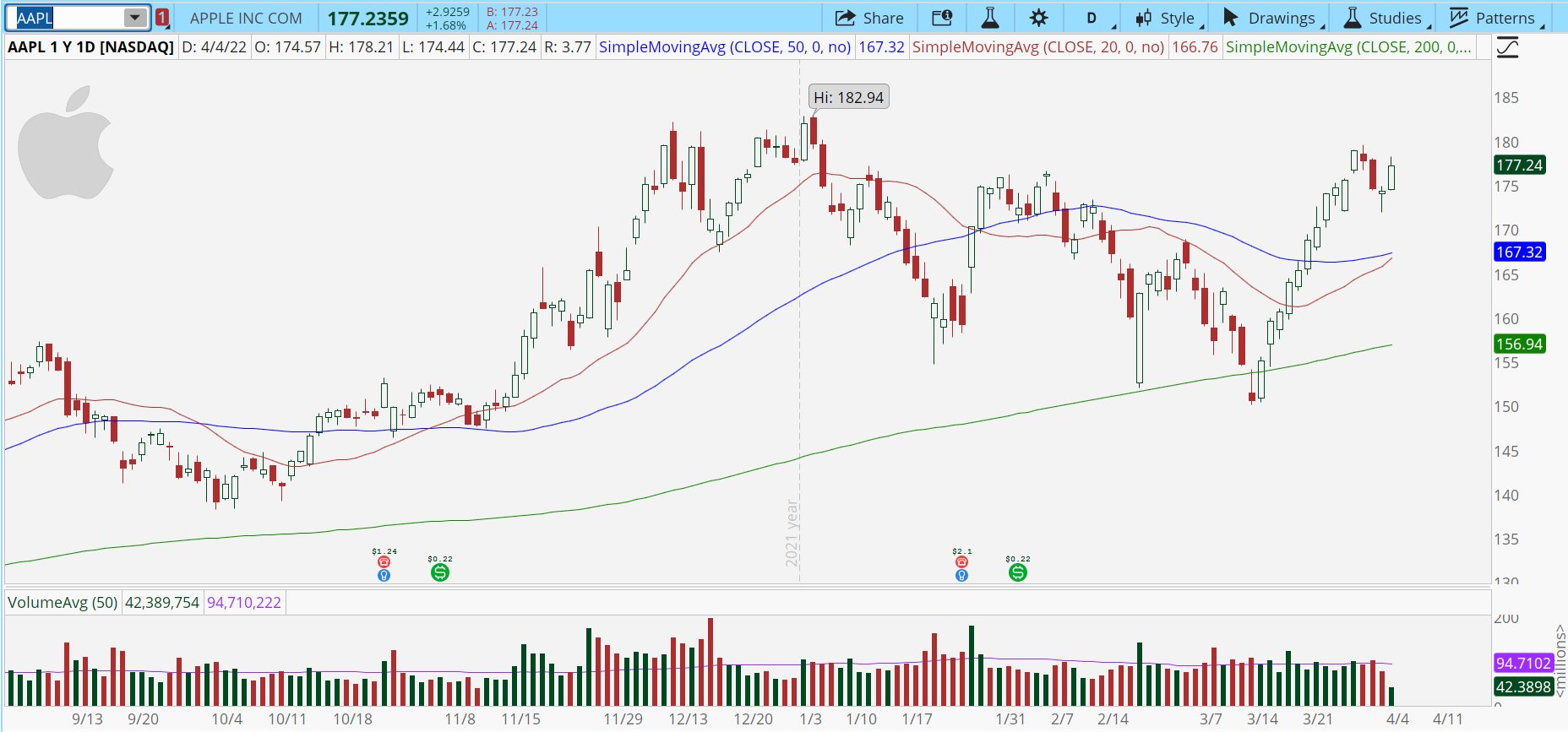Click the red symbol link number 1

pyautogui.click(x=162, y=18)
